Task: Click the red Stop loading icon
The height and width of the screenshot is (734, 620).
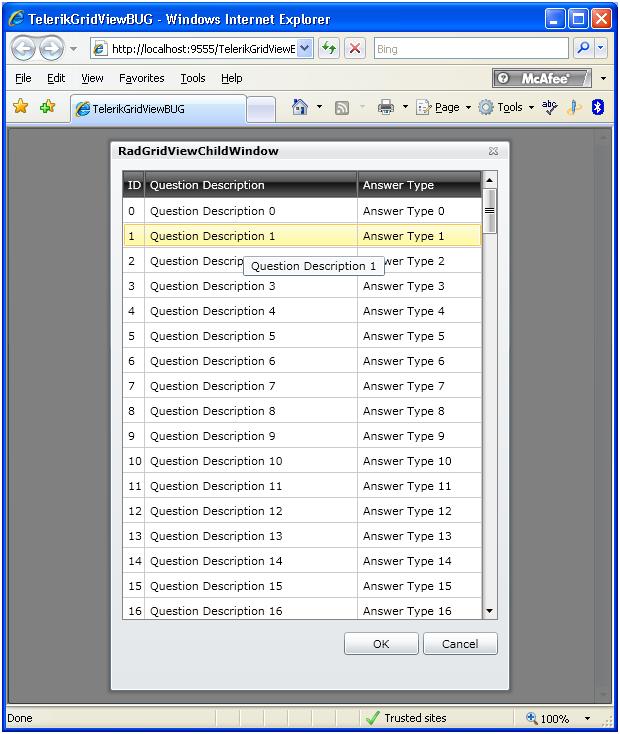Action: (355, 48)
